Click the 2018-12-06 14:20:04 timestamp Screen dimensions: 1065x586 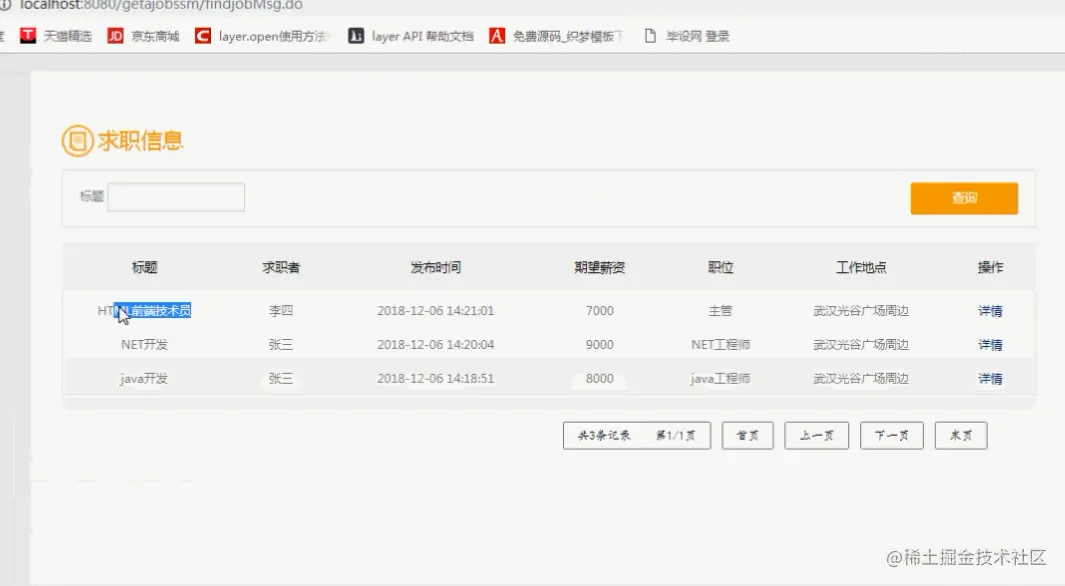pos(435,345)
